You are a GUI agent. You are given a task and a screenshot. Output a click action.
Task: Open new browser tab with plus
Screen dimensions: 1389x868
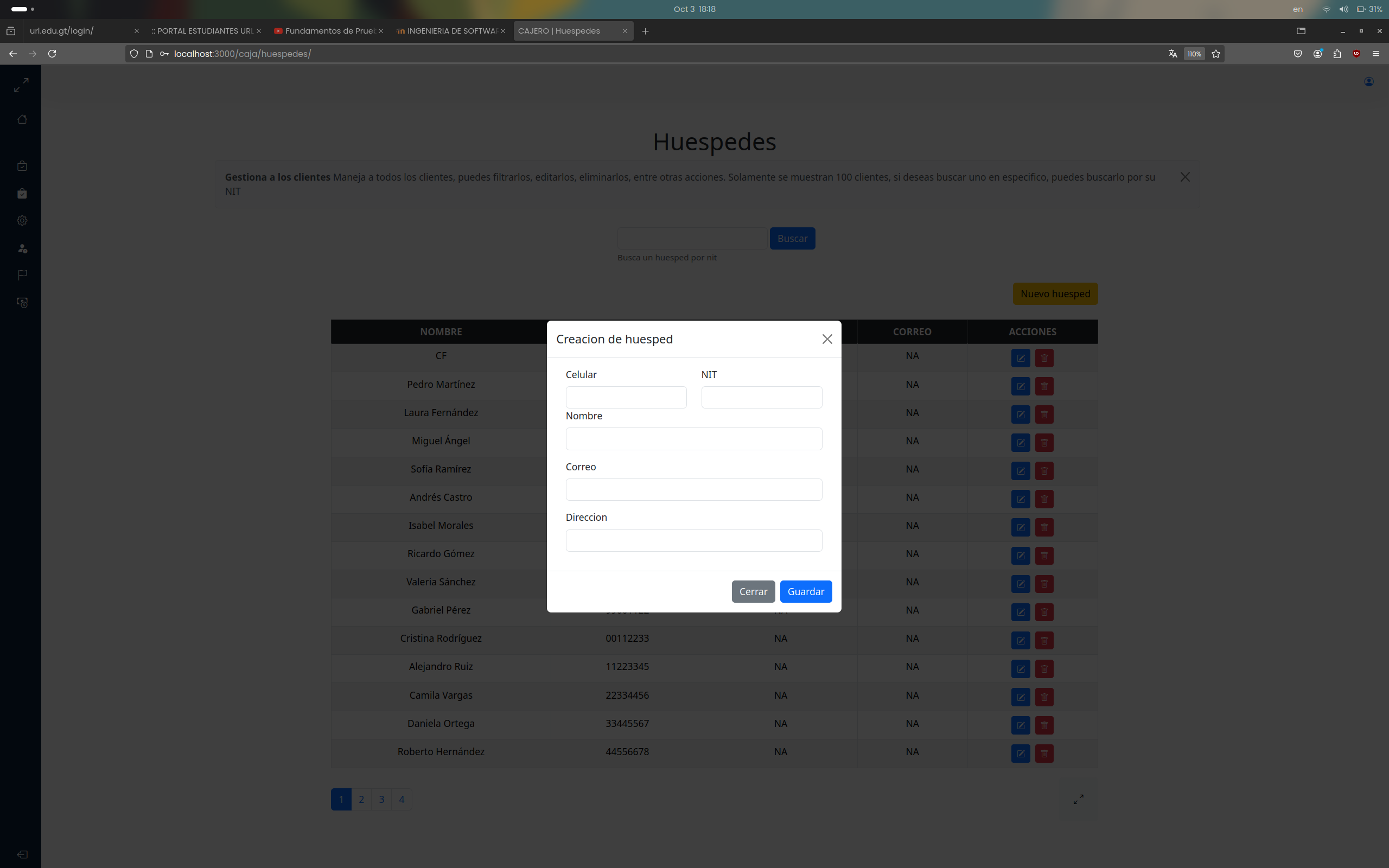(x=645, y=31)
